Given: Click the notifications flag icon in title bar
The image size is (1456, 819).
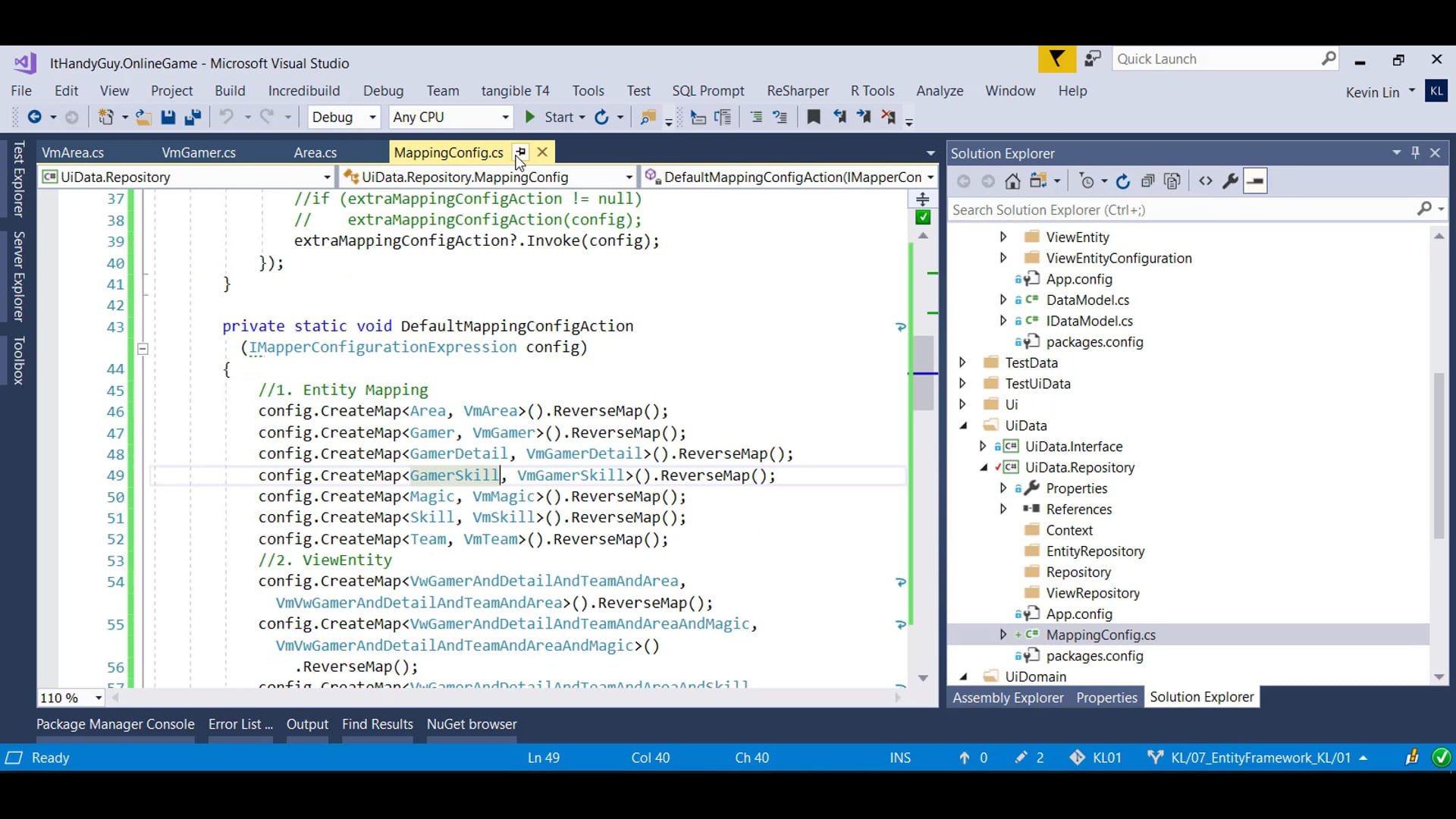Looking at the screenshot, I should point(1056,59).
